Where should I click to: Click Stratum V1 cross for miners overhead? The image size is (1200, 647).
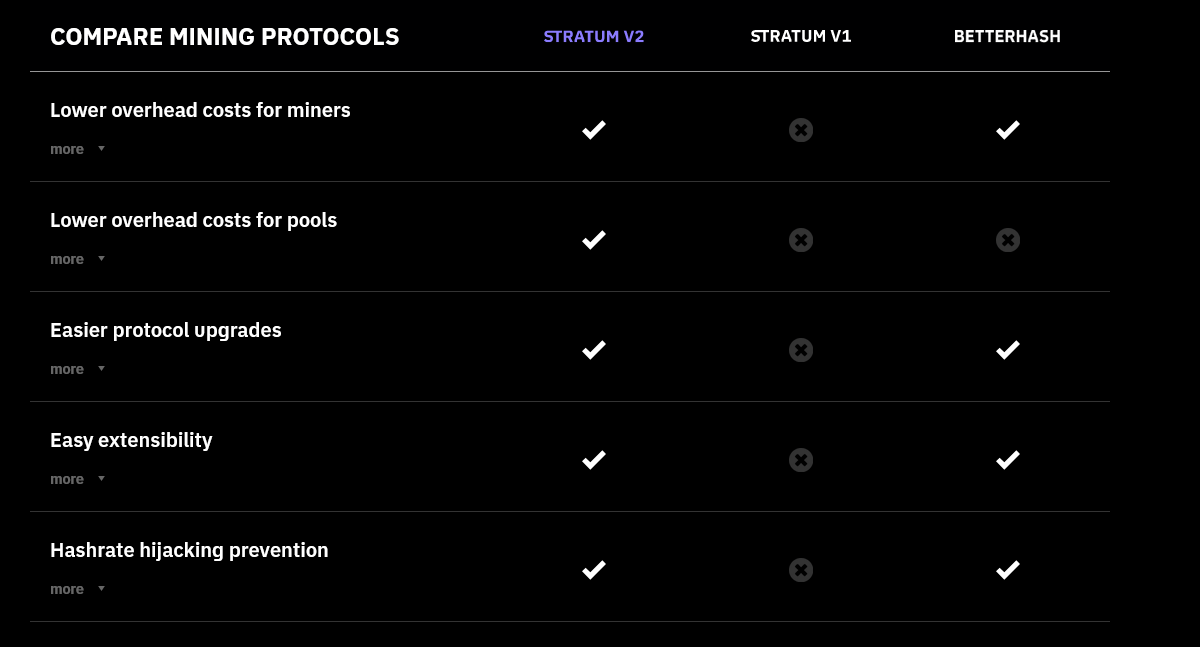point(801,130)
